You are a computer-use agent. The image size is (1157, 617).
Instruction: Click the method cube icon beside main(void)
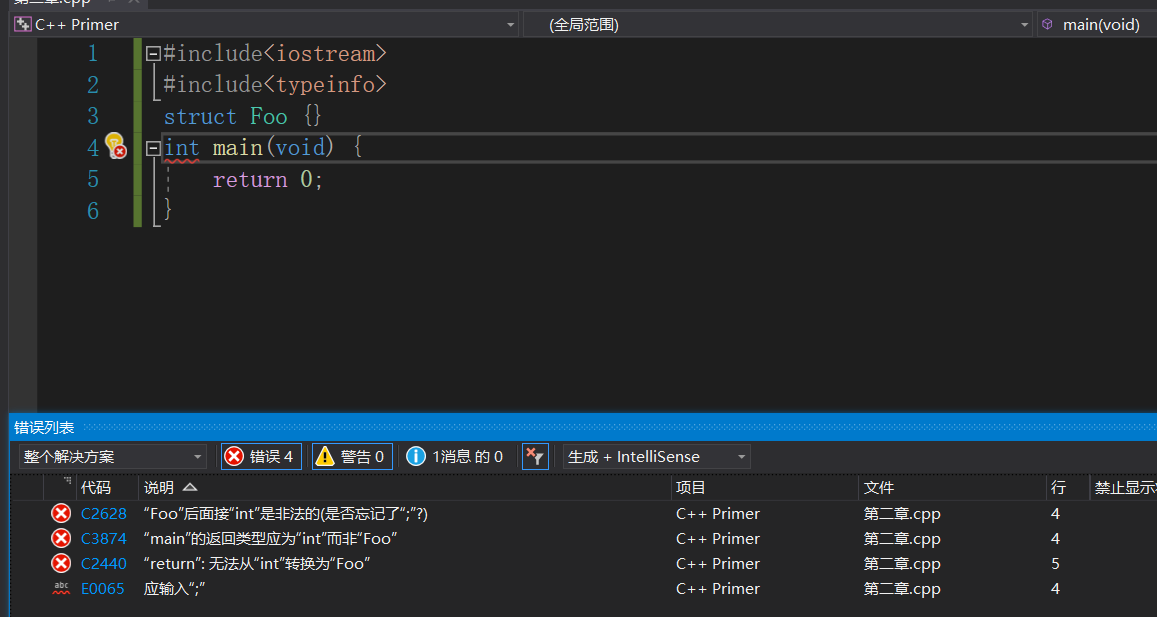[x=1046, y=24]
